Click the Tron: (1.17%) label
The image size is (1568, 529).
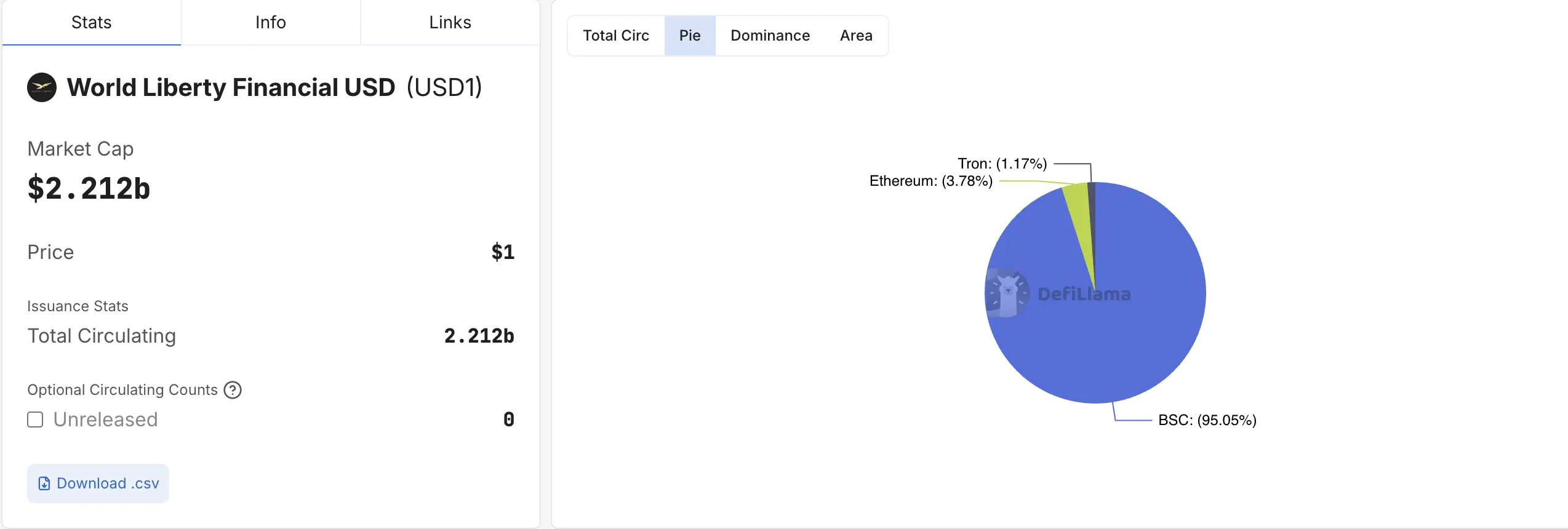coord(1002,164)
